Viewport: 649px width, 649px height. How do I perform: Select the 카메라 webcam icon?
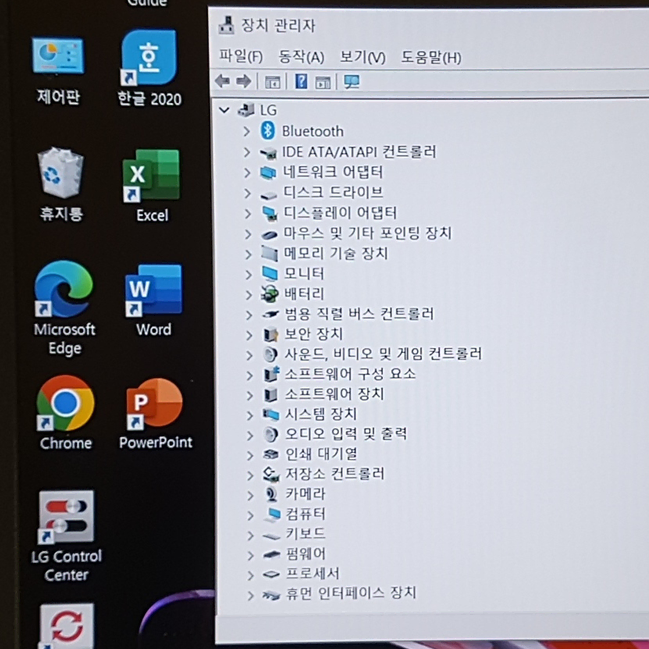(271, 494)
